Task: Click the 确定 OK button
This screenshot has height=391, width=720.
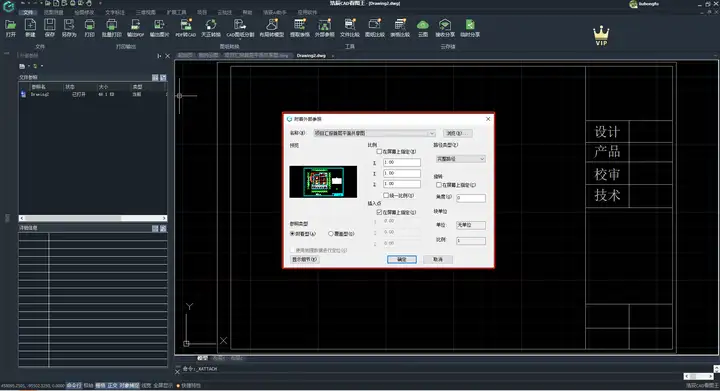Action: click(x=402, y=259)
